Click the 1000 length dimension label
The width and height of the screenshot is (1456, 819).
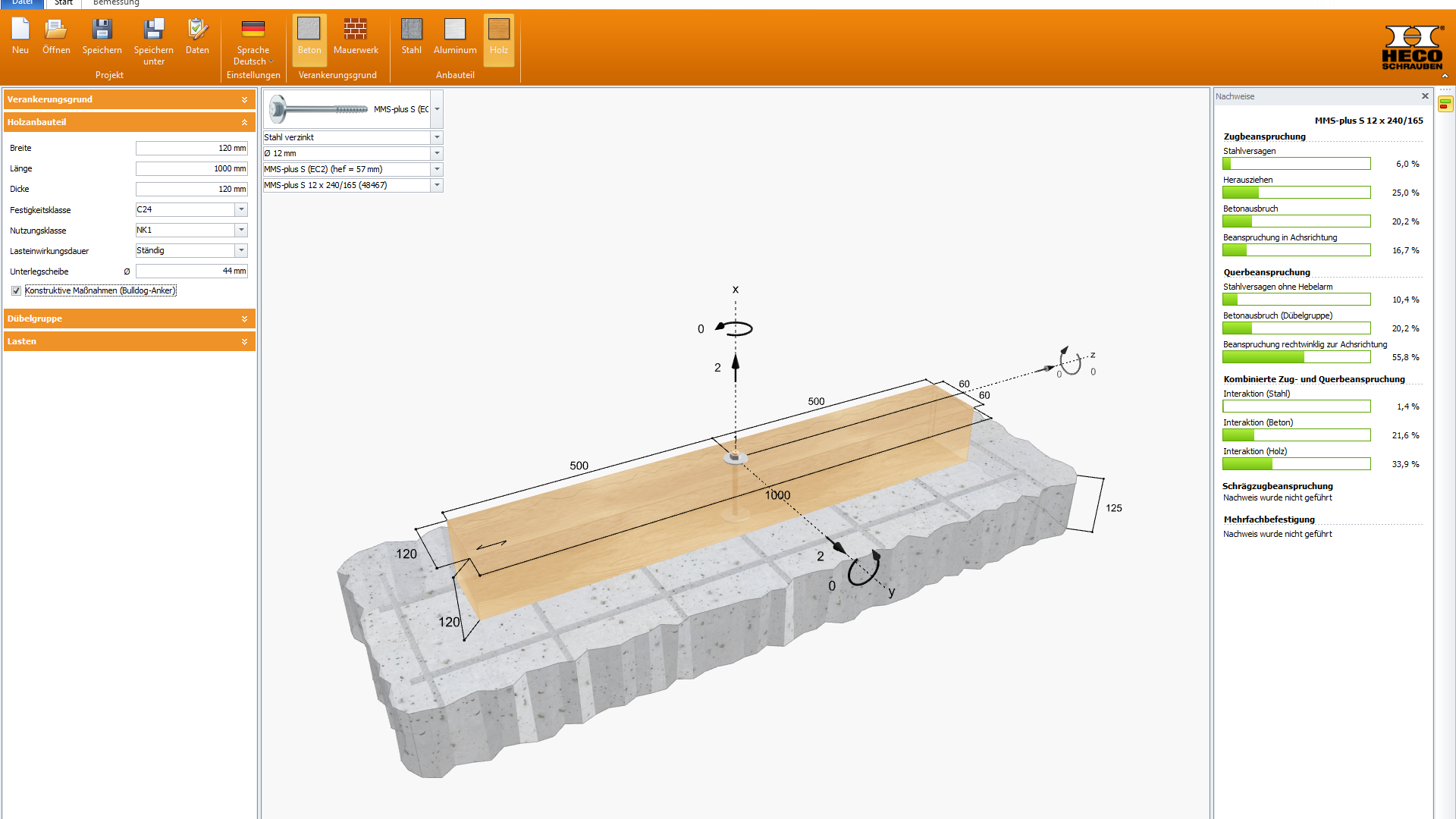tap(777, 495)
